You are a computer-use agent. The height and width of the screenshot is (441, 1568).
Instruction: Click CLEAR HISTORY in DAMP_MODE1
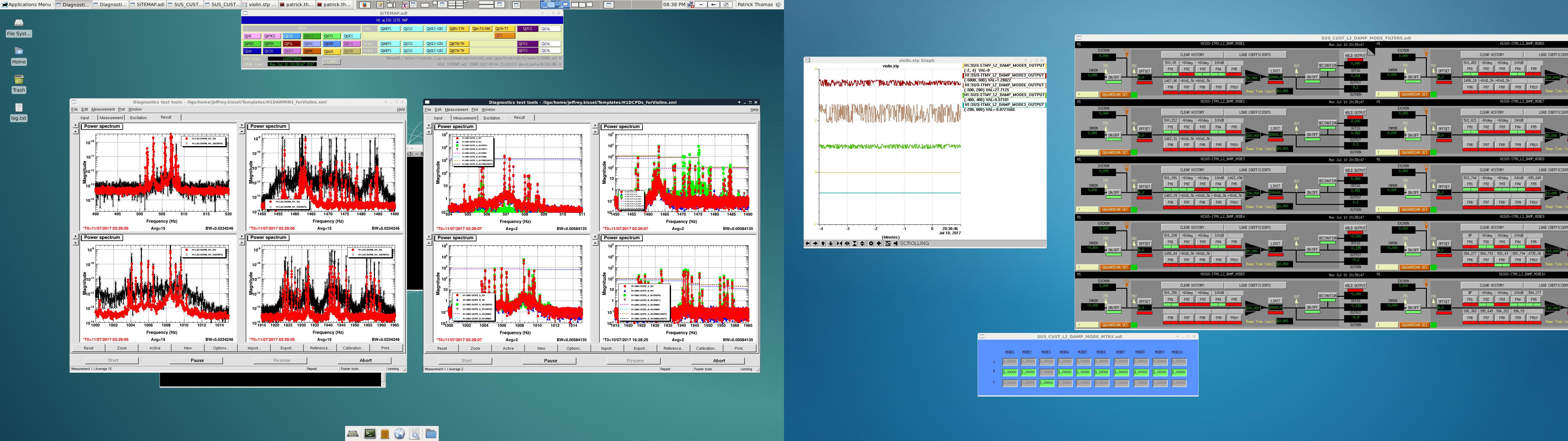click(1193, 55)
